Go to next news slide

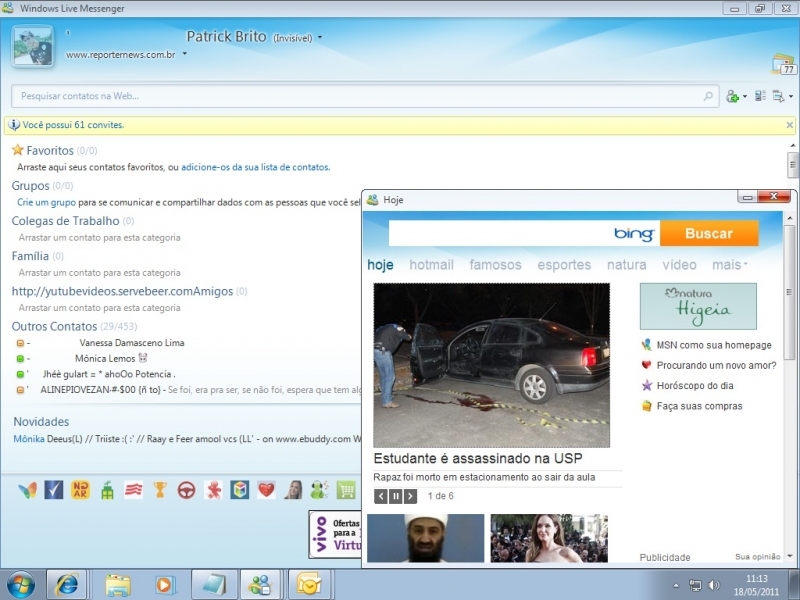coord(410,496)
